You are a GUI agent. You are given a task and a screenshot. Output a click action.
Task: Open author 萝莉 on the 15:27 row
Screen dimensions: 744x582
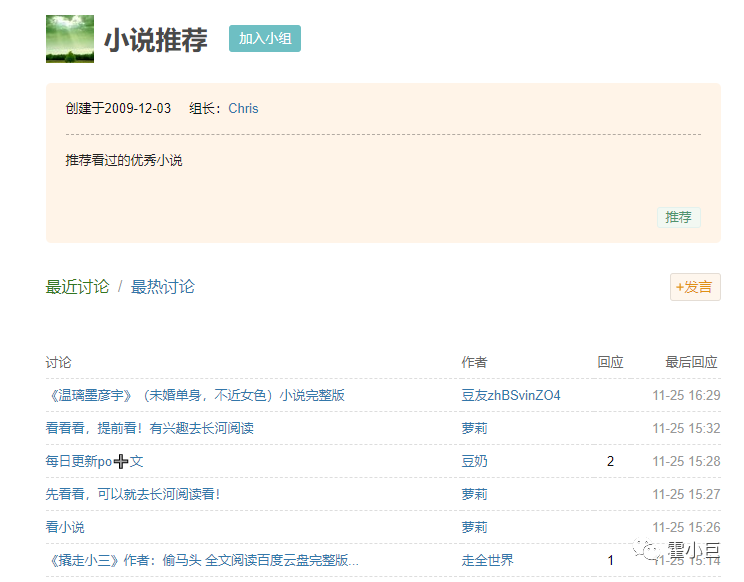[x=474, y=494]
